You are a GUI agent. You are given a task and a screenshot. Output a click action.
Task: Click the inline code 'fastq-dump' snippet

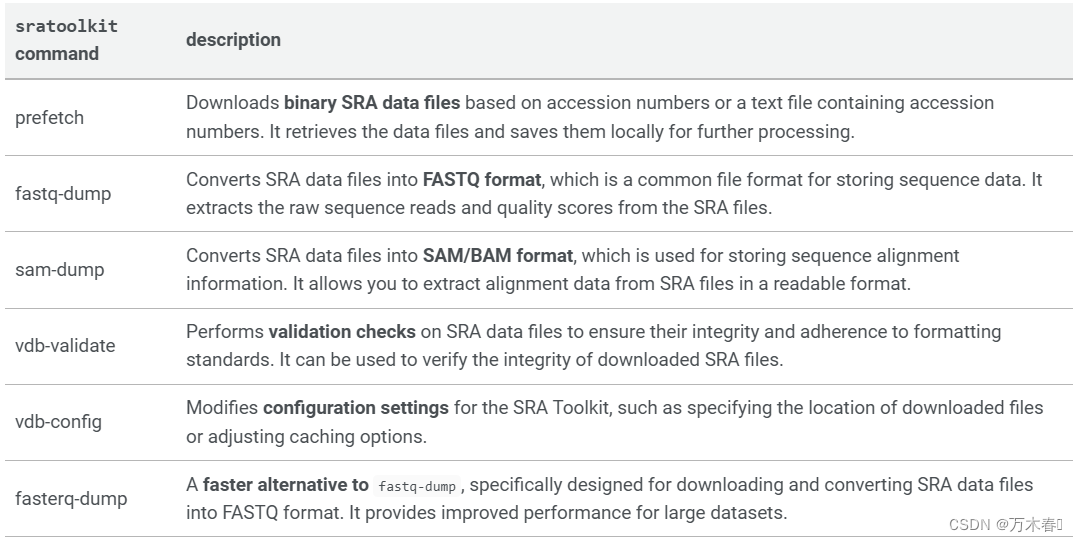pos(417,486)
